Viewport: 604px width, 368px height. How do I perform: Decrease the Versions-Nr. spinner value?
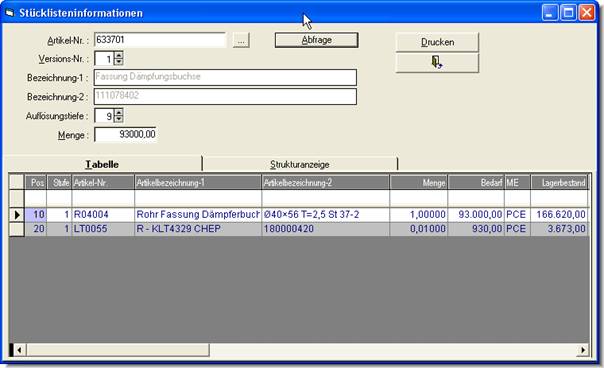[119, 62]
